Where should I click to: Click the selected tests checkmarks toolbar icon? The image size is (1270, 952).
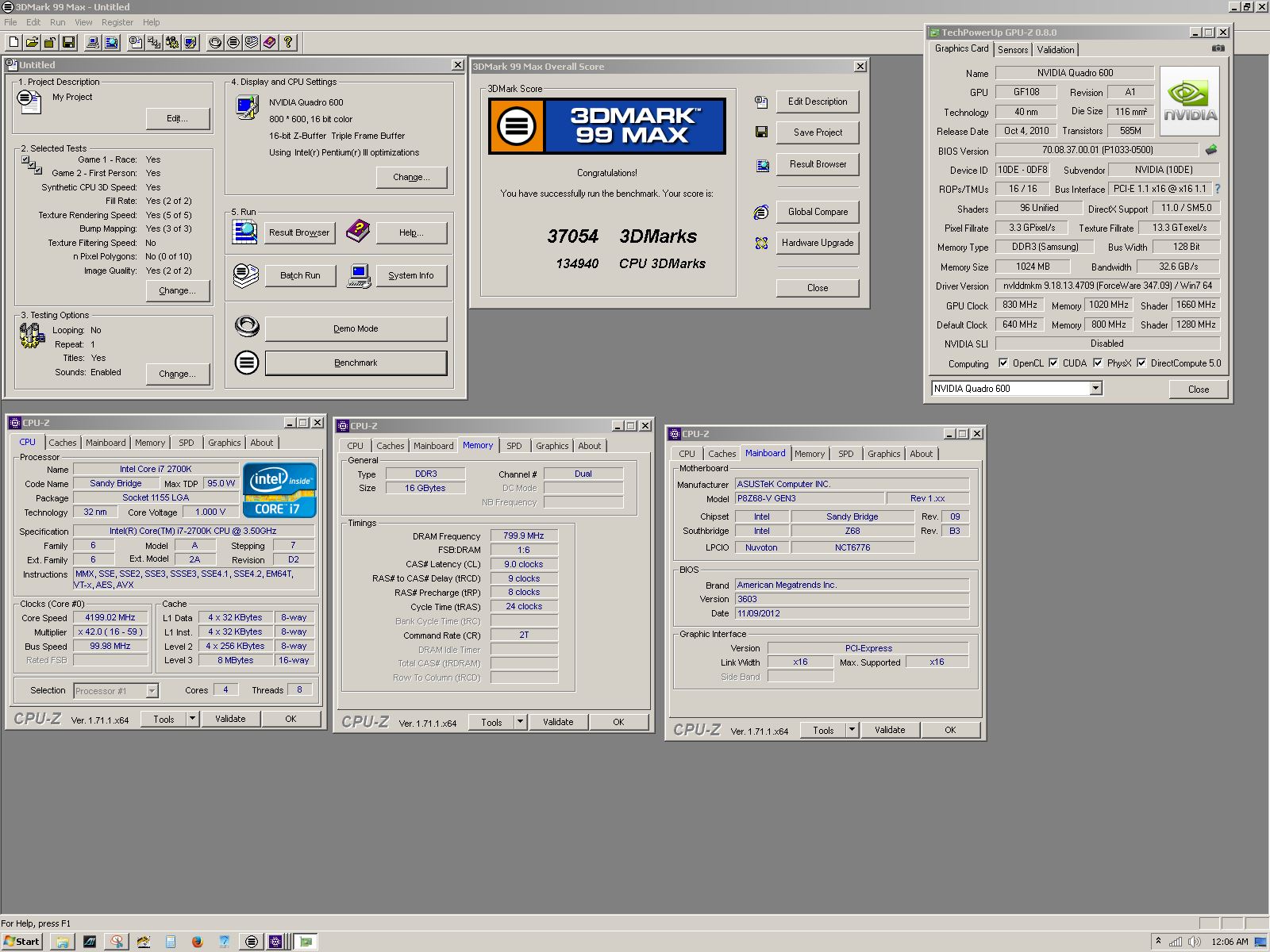[154, 42]
